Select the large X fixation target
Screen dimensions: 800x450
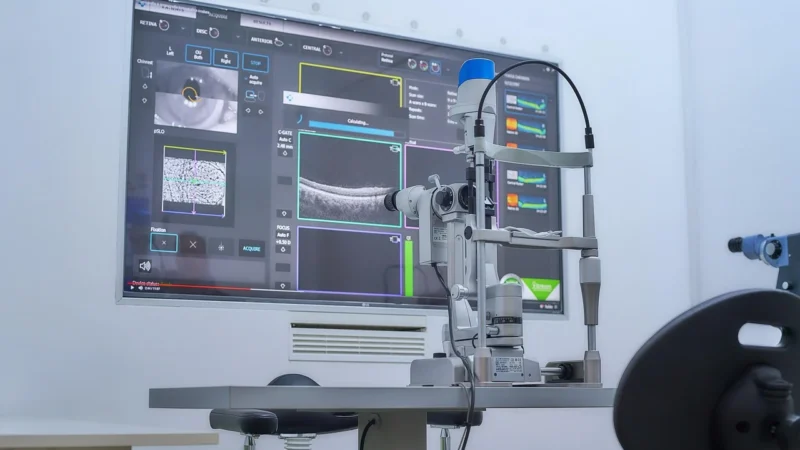tap(193, 245)
